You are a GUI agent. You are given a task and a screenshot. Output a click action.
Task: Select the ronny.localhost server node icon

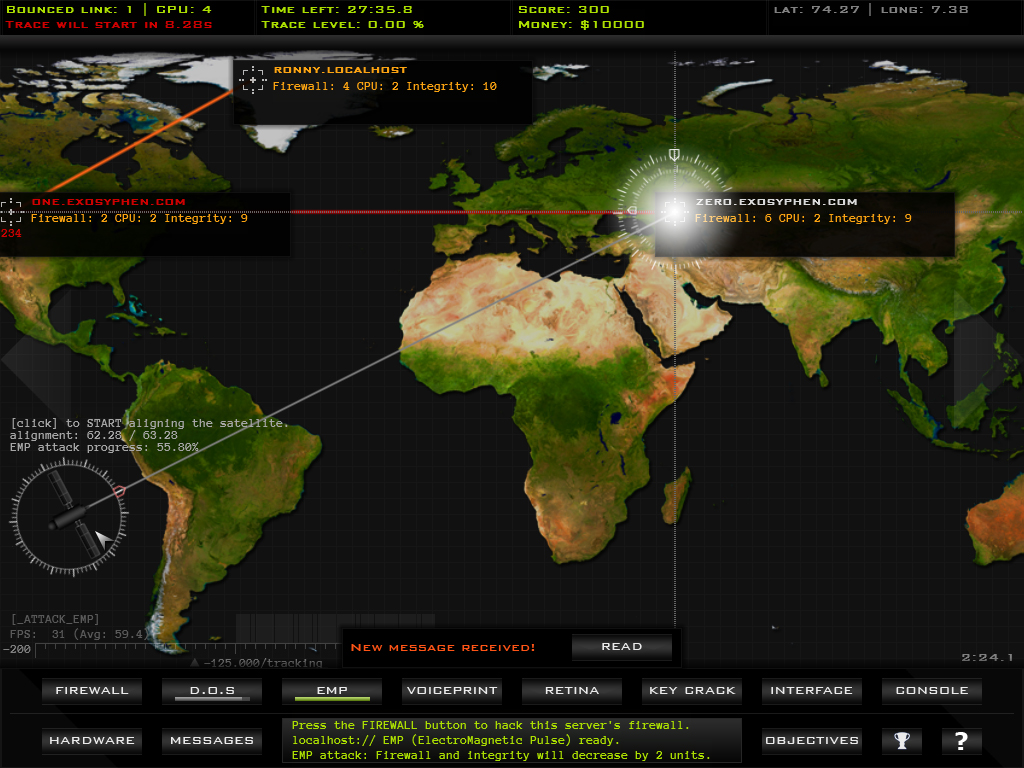252,79
